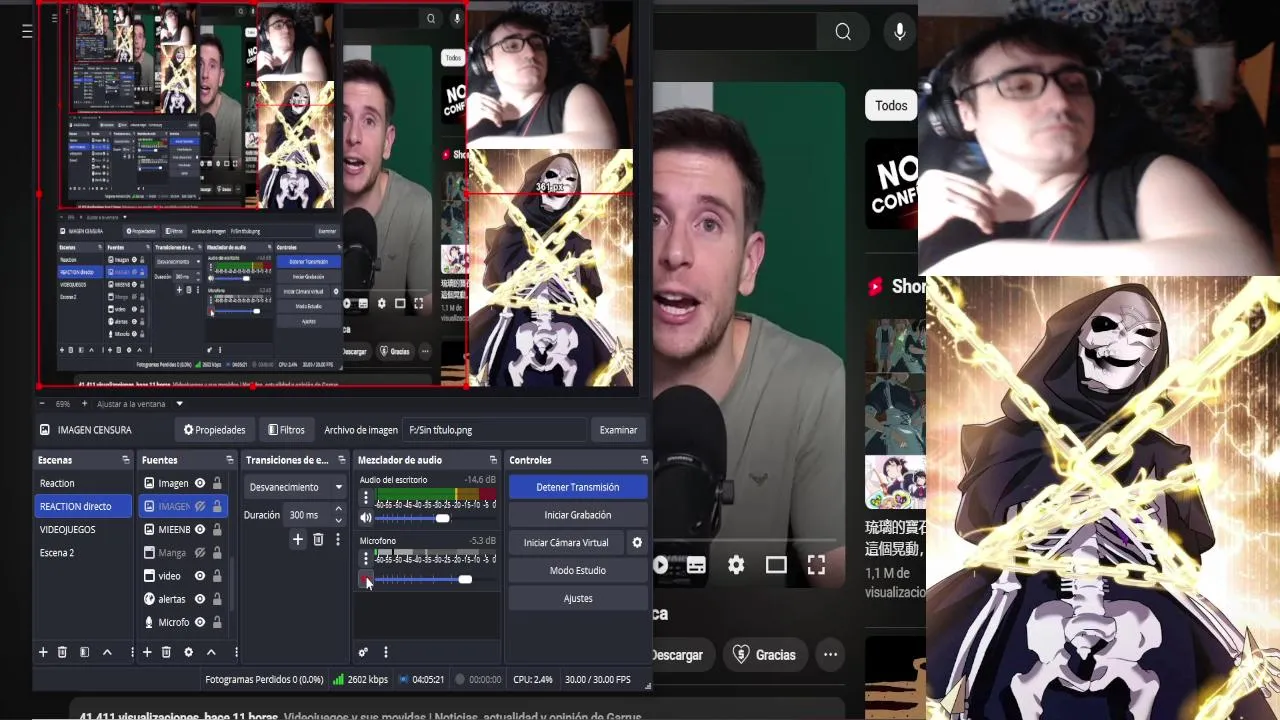Open Microfono three-dot options menu
Screen dimensions: 1280x720
coord(366,559)
